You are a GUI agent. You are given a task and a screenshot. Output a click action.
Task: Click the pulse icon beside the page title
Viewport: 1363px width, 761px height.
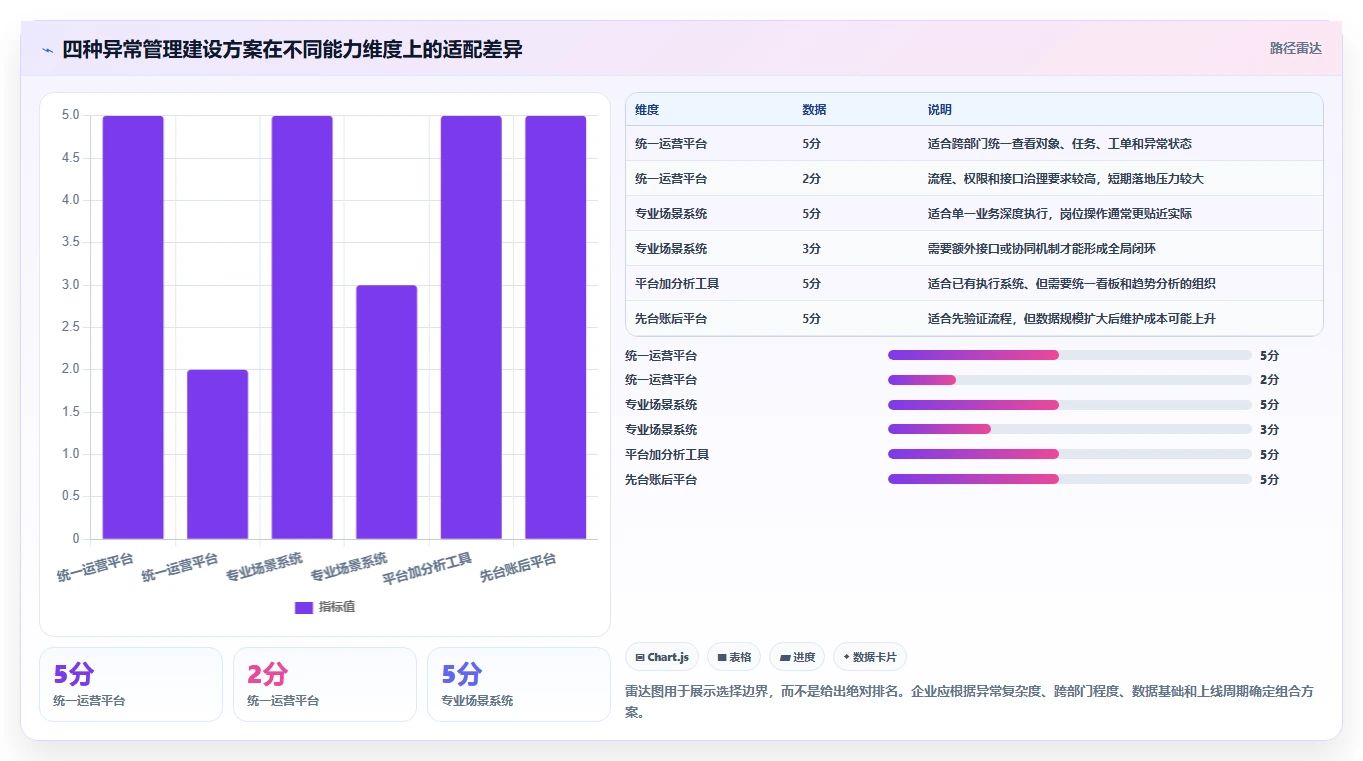click(47, 49)
